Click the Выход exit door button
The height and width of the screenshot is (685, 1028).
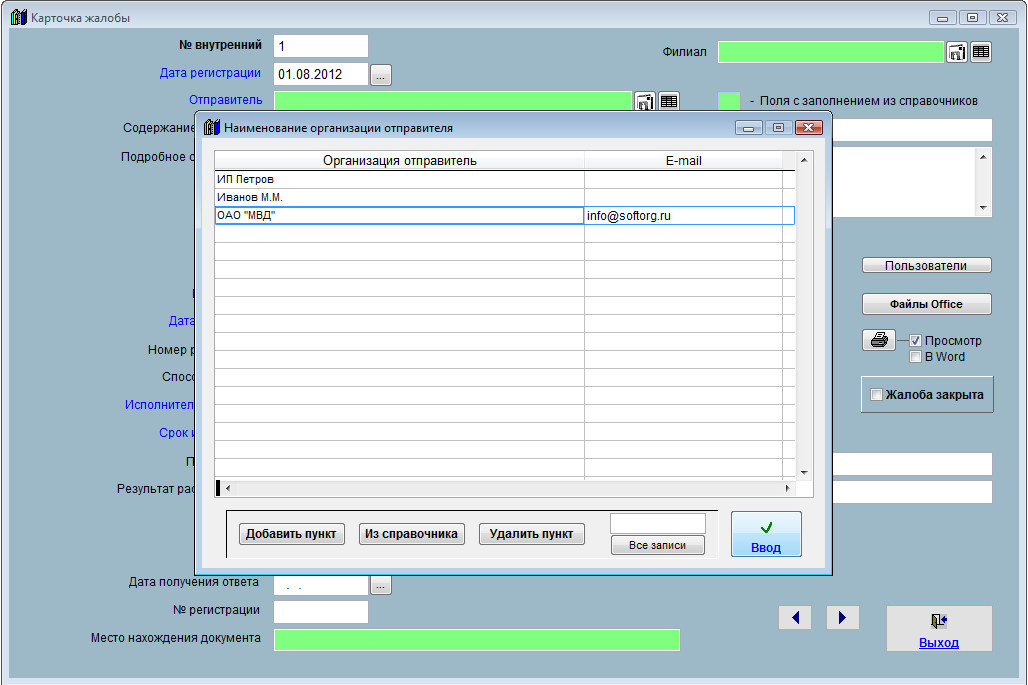939,629
